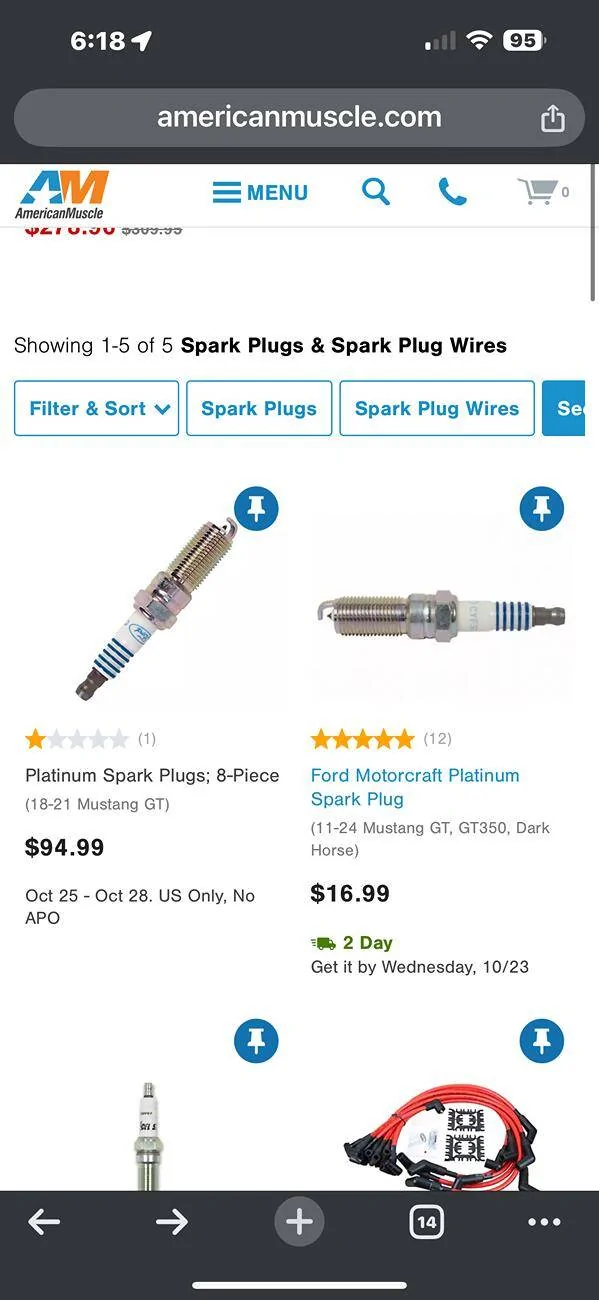Pin the Platinum Spark Plugs 8-Piece item
This screenshot has width=599, height=1300.
pos(256,509)
